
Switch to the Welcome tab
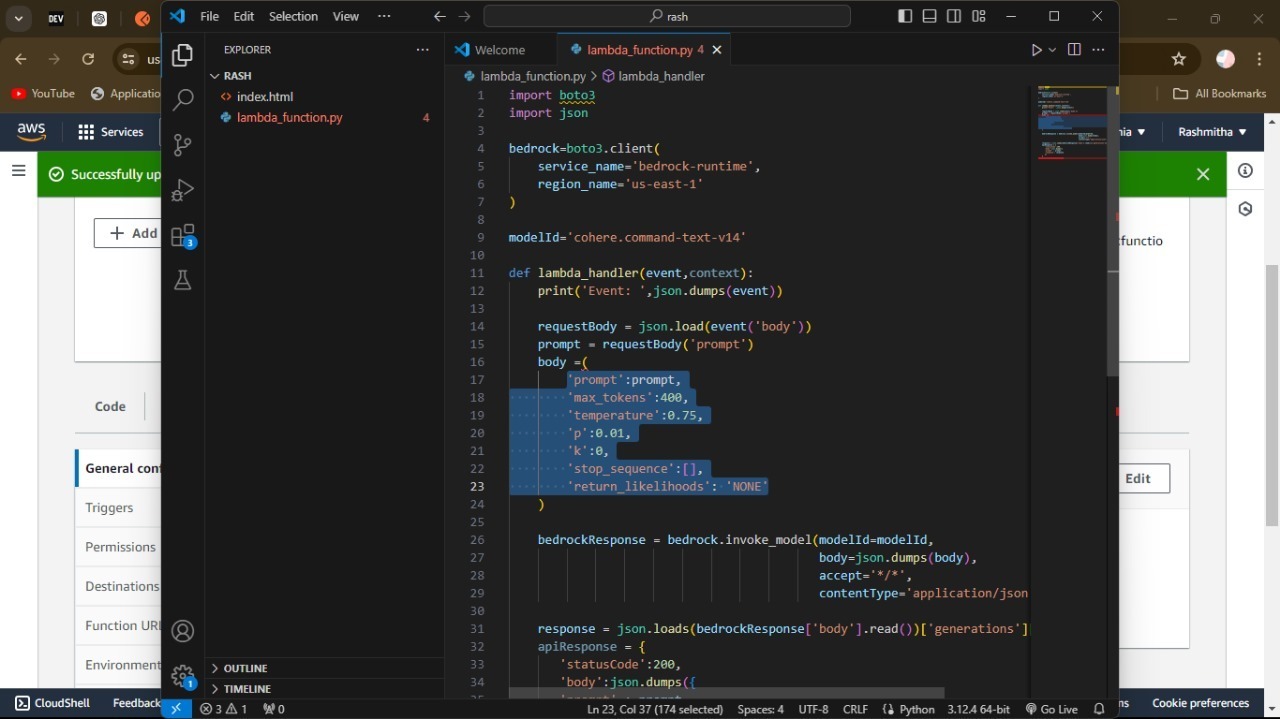[499, 50]
